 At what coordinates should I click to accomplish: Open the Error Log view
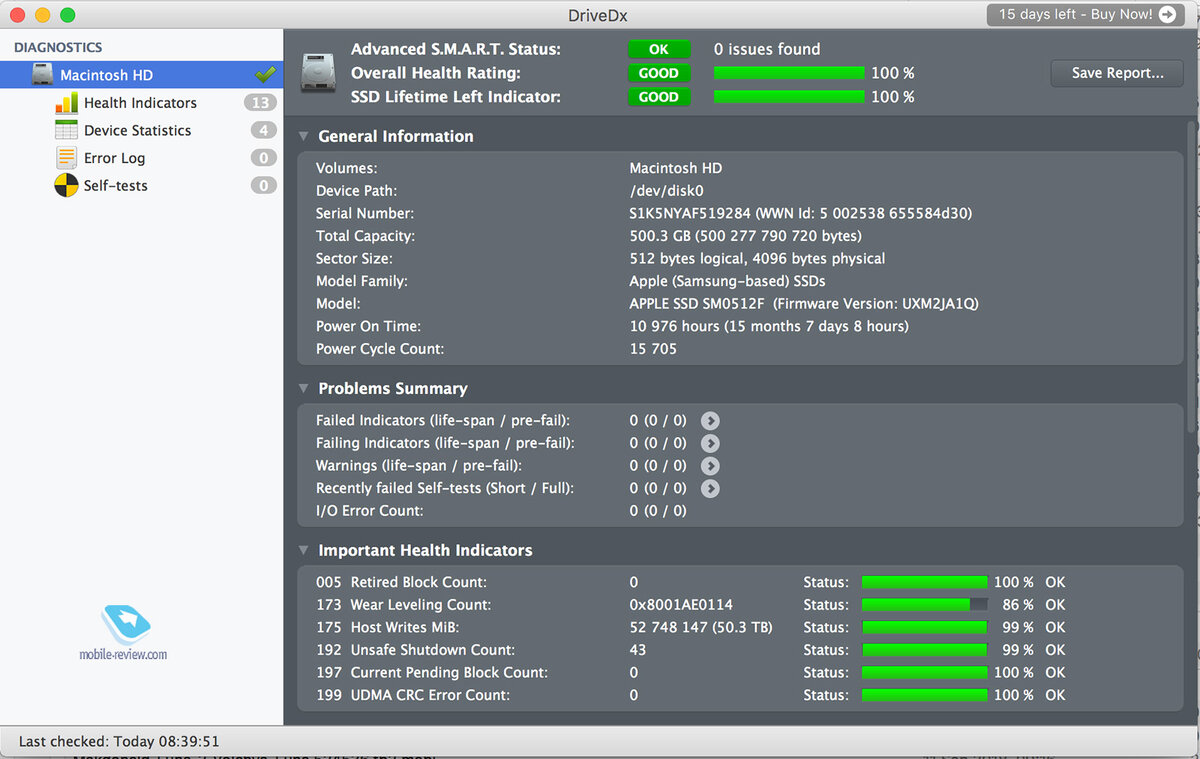pyautogui.click(x=142, y=158)
